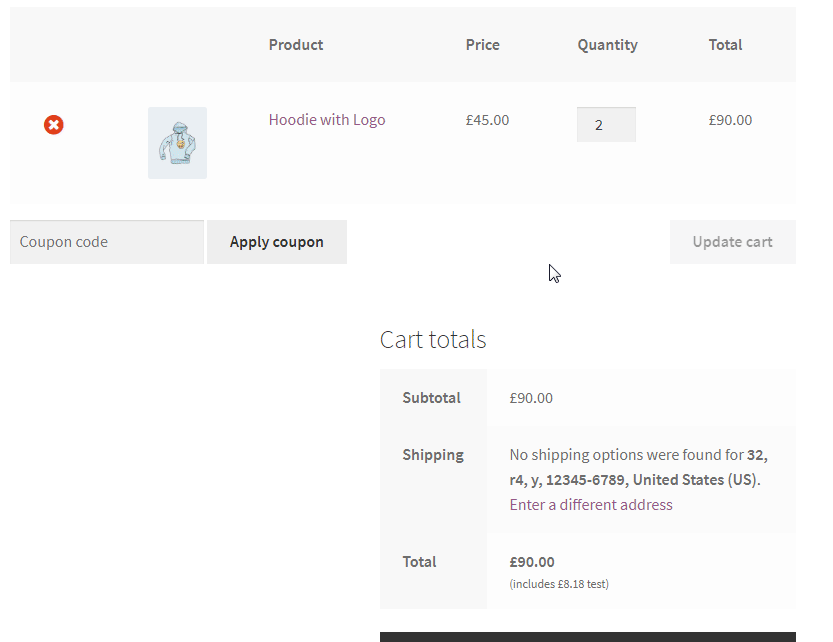Click the Update cart button
The width and height of the screenshot is (833, 642).
click(733, 241)
